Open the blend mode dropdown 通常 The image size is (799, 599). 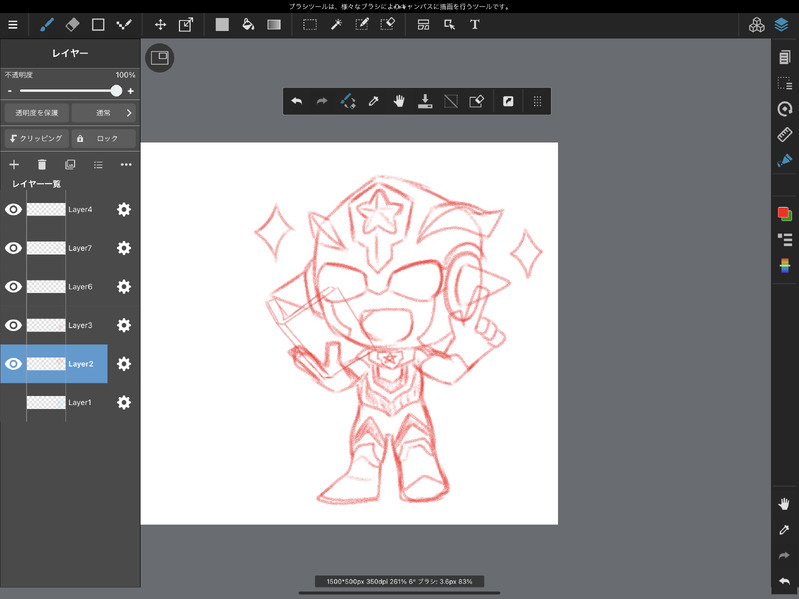104,113
